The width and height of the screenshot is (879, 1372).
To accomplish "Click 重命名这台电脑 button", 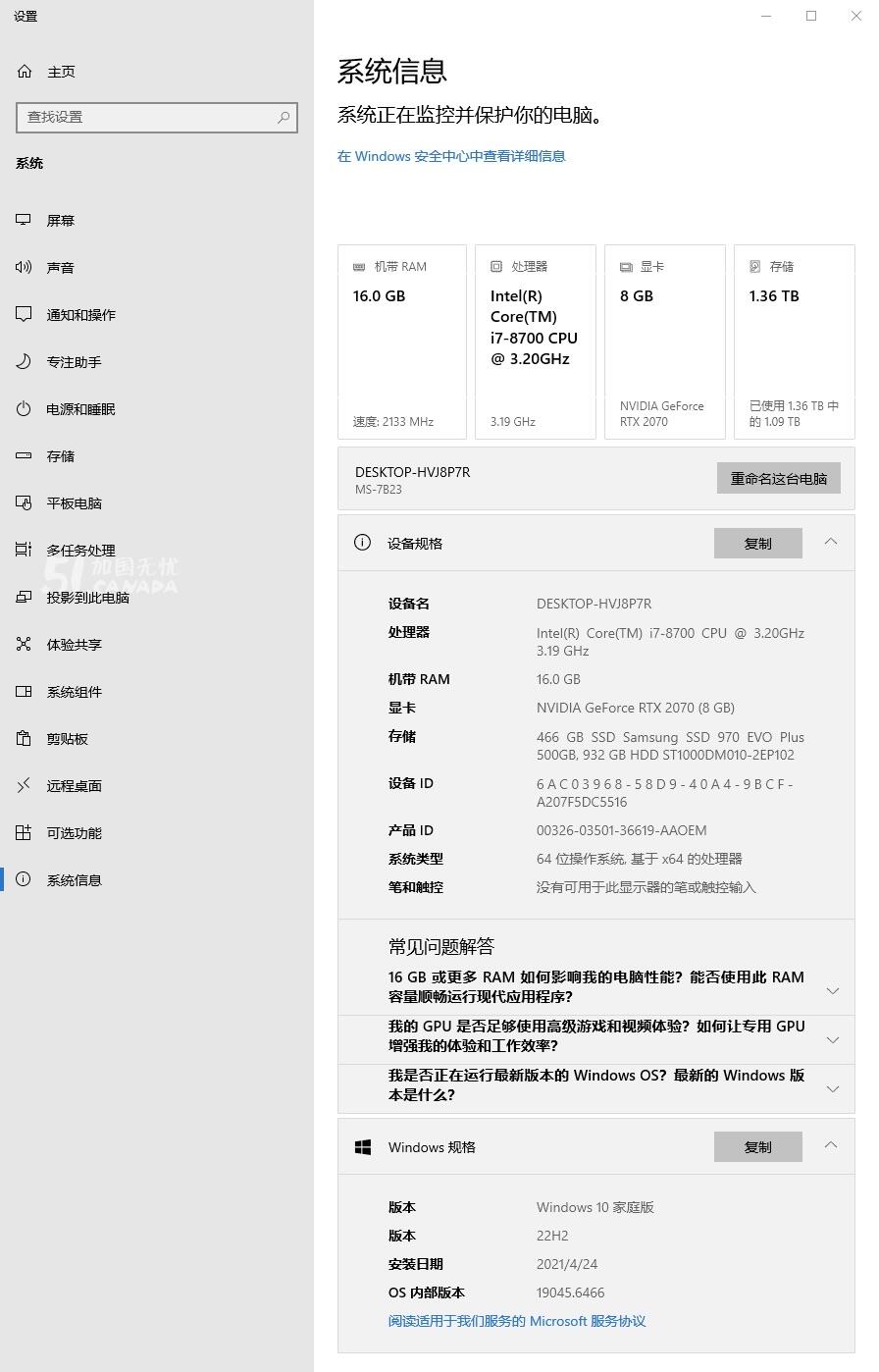I will coord(779,478).
